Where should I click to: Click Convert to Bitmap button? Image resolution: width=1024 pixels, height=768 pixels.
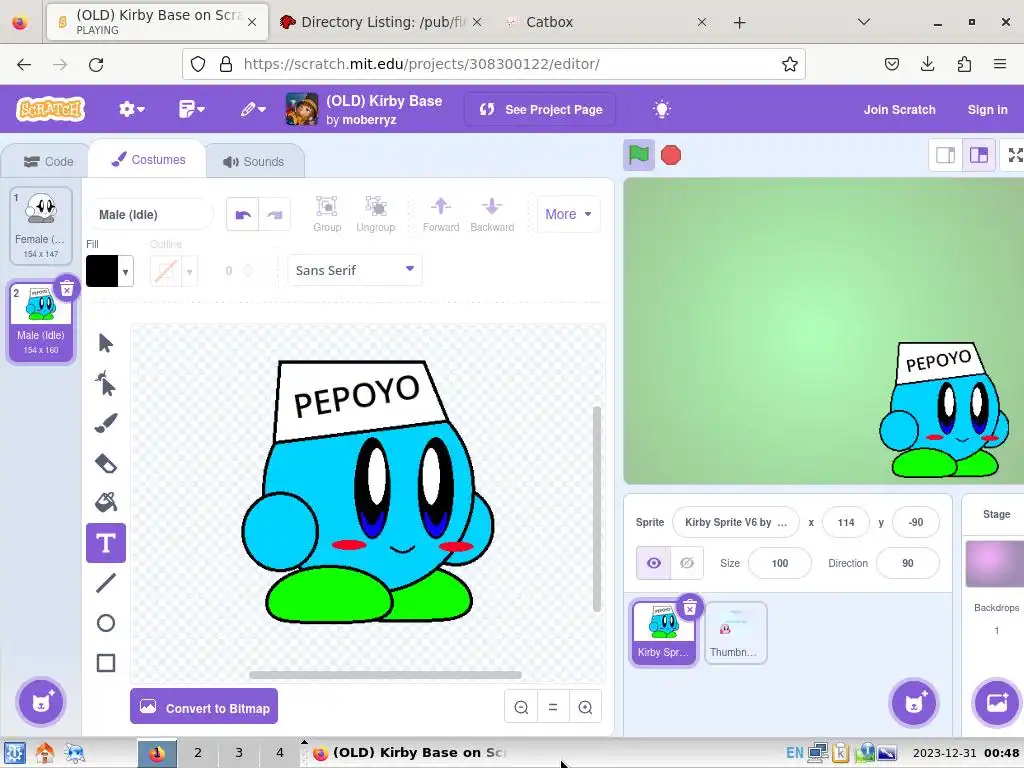click(x=204, y=707)
